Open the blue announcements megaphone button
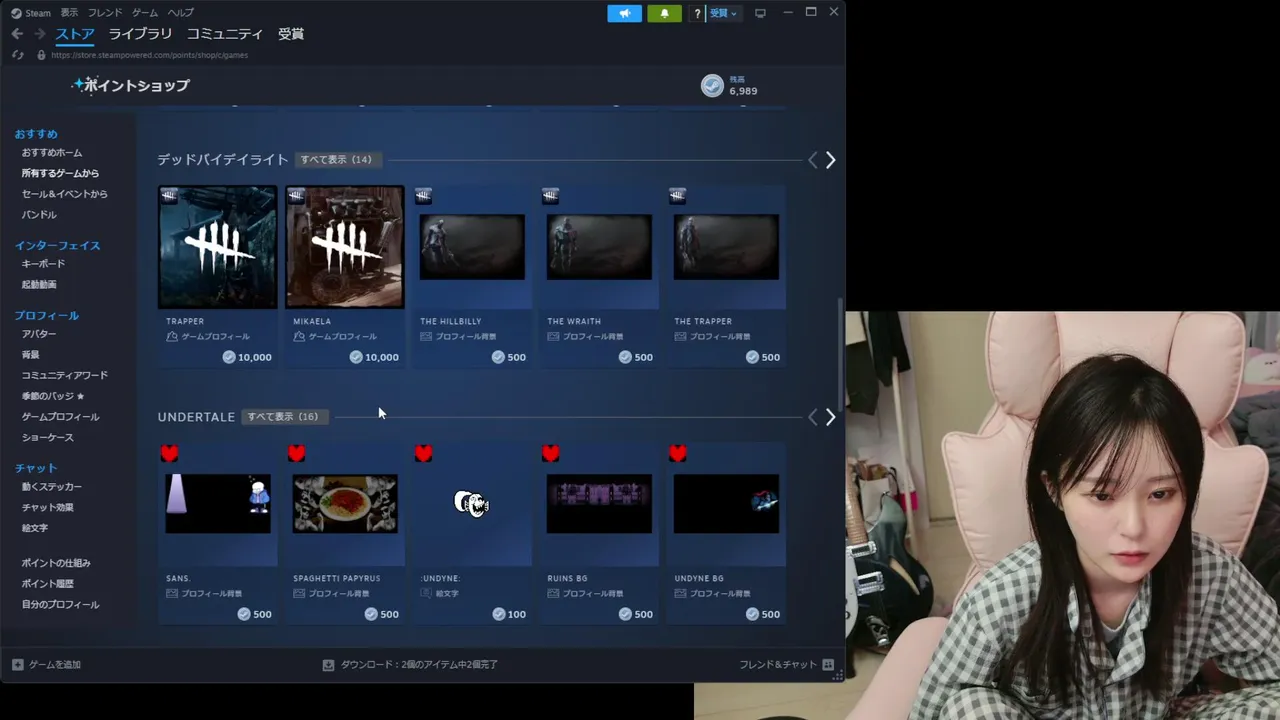This screenshot has height=720, width=1280. (x=624, y=13)
